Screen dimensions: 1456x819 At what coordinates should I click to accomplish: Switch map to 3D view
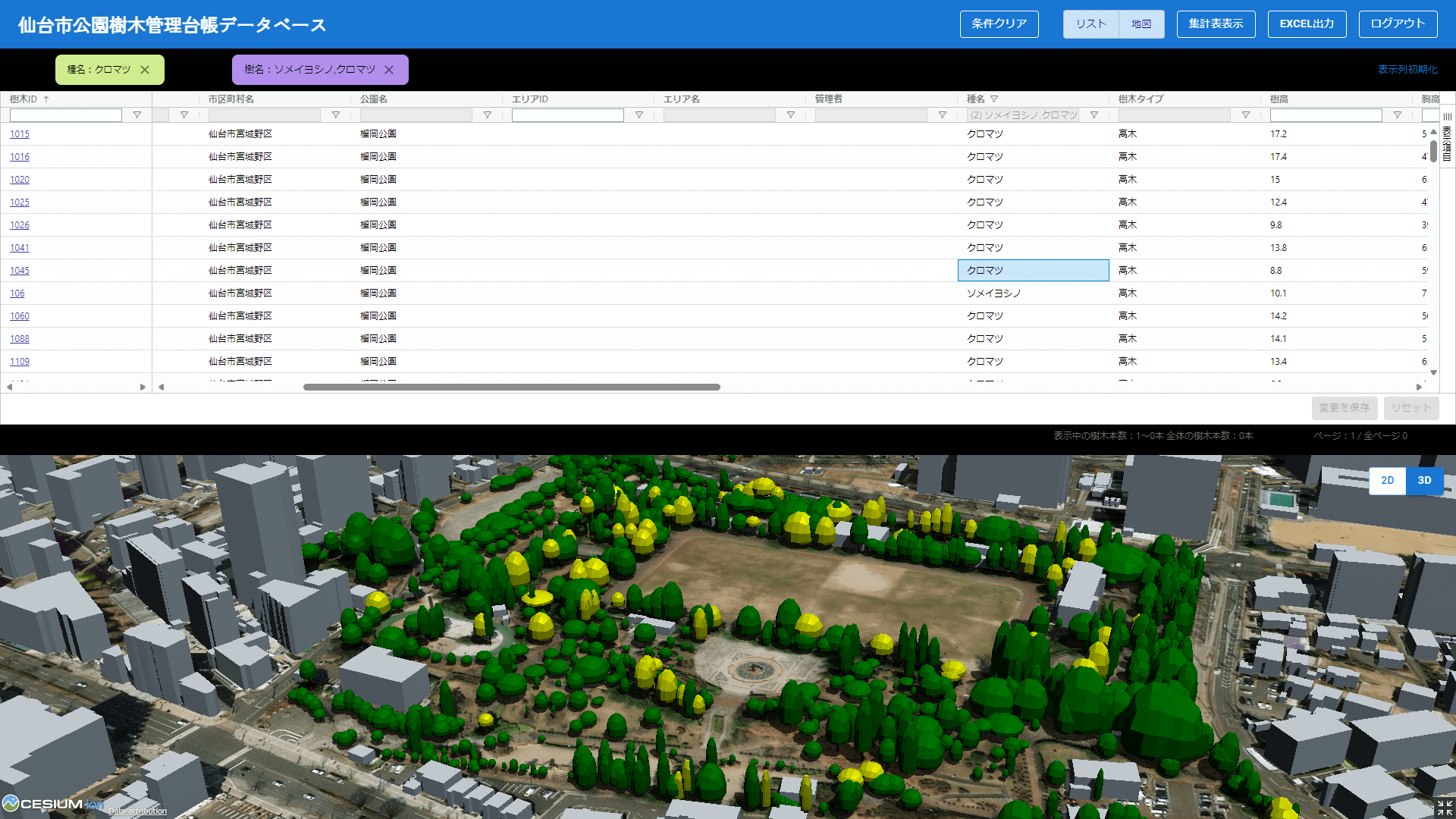point(1425,481)
